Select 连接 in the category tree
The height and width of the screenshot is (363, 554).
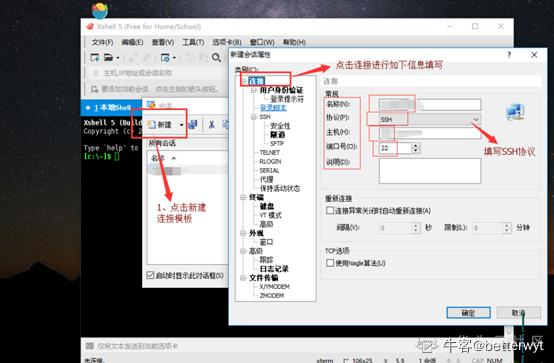257,81
